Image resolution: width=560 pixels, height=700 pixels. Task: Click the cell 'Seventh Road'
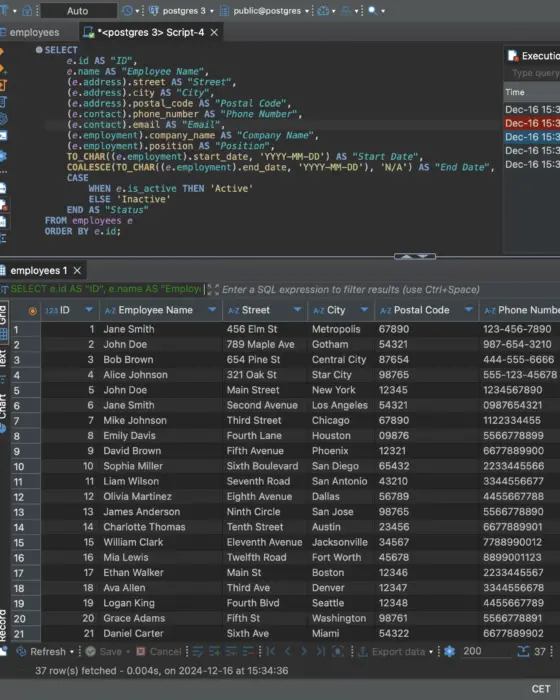[258, 481]
